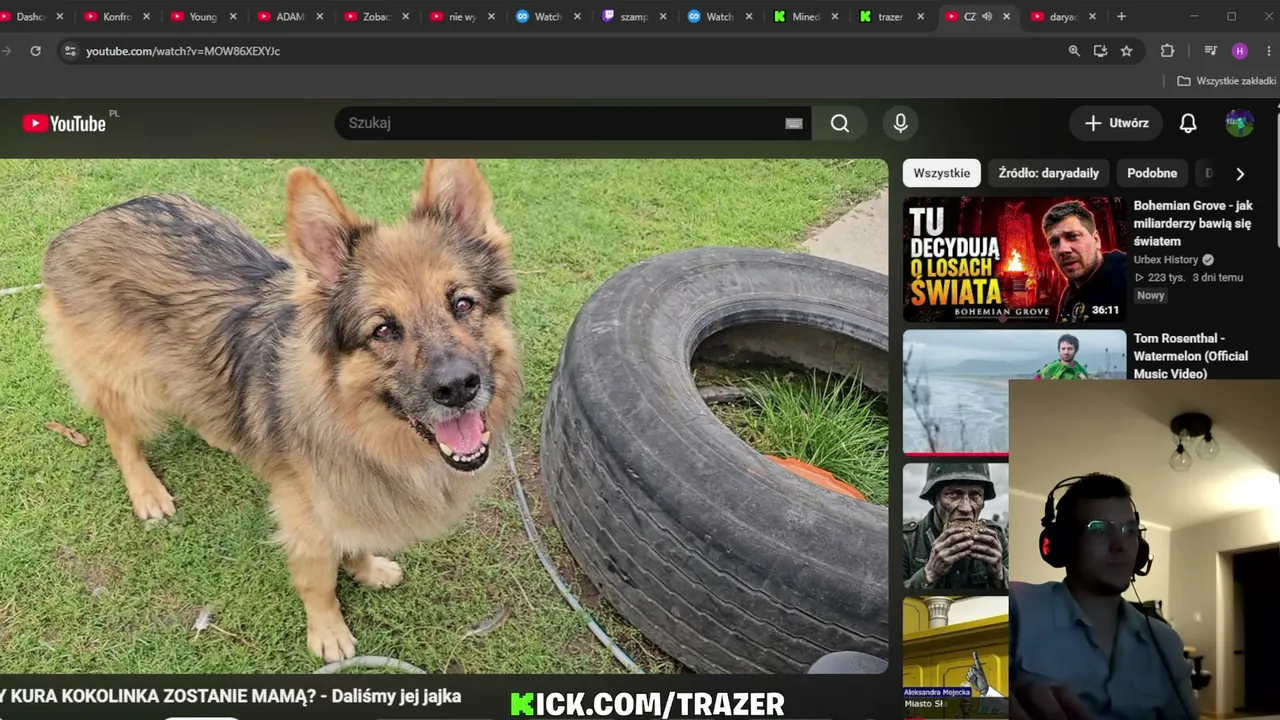The height and width of the screenshot is (720, 1280).
Task: Switch to the nie wy tab
Action: (462, 16)
